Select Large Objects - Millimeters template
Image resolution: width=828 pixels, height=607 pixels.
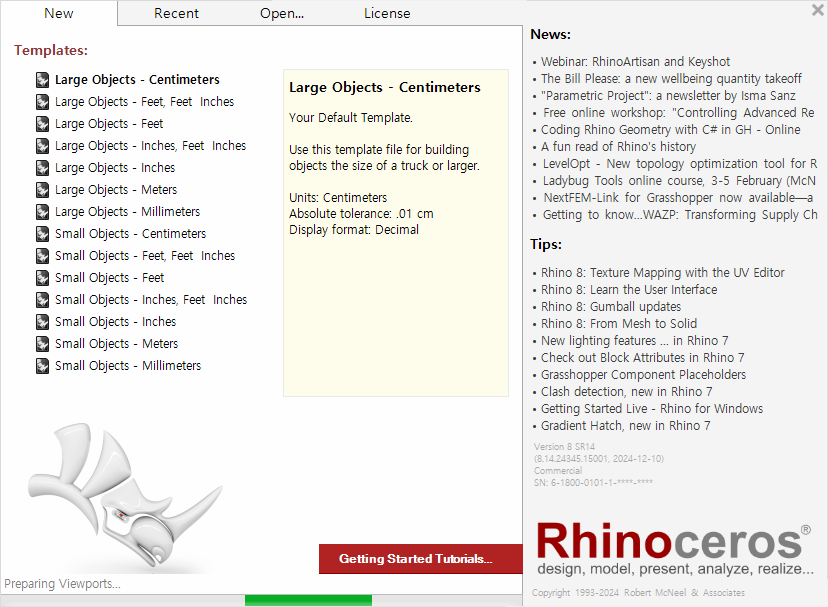pyautogui.click(x=127, y=212)
